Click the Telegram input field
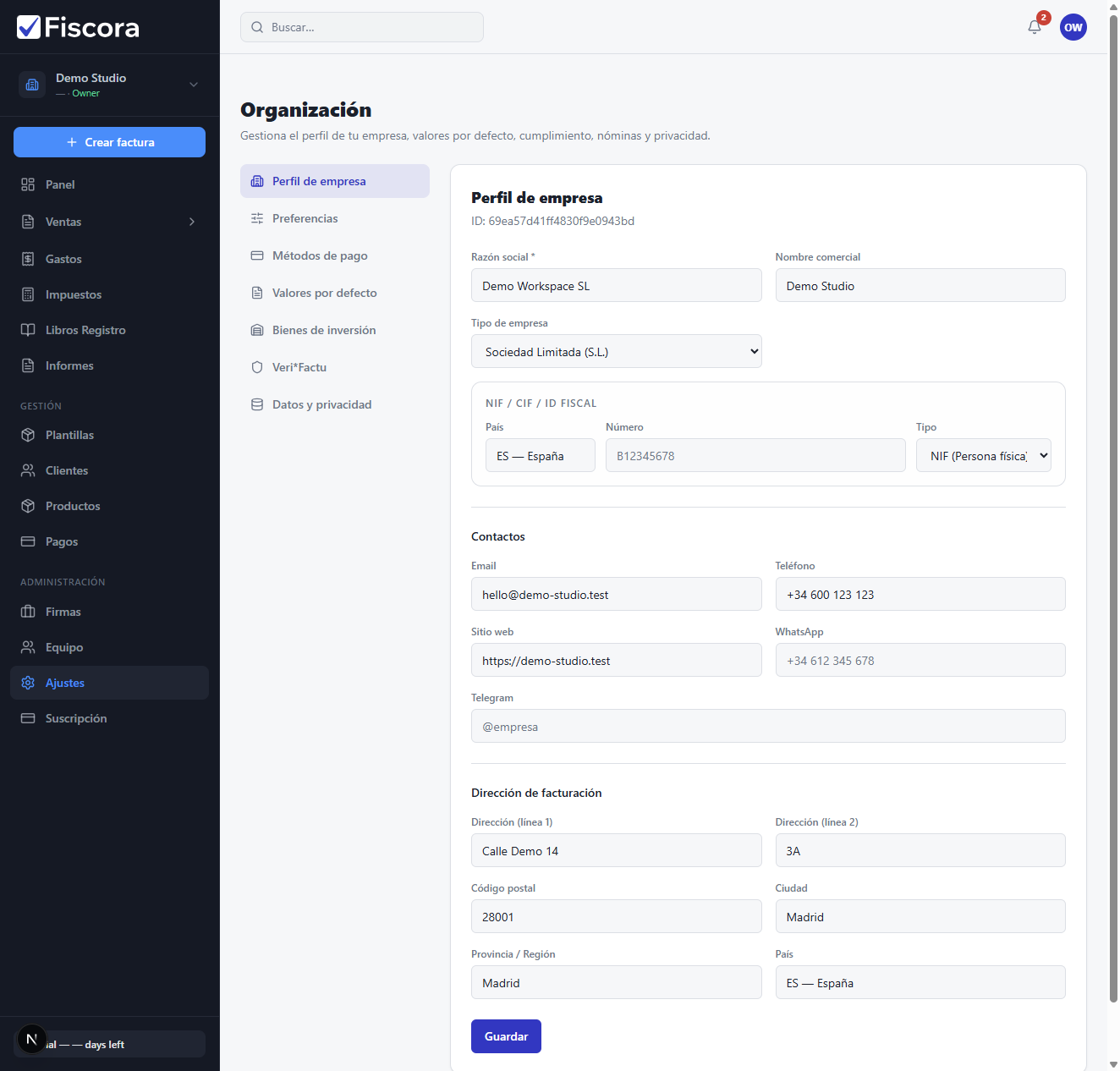 (x=768, y=726)
